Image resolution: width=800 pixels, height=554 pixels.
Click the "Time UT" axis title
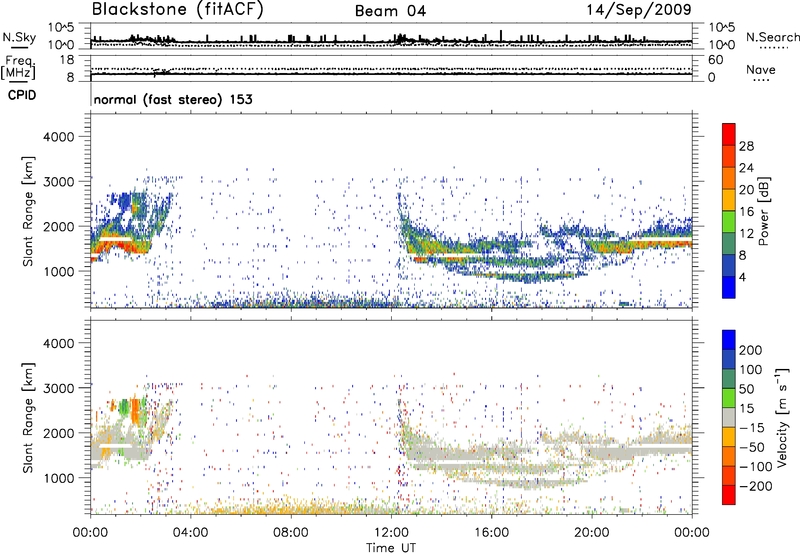[x=391, y=548]
